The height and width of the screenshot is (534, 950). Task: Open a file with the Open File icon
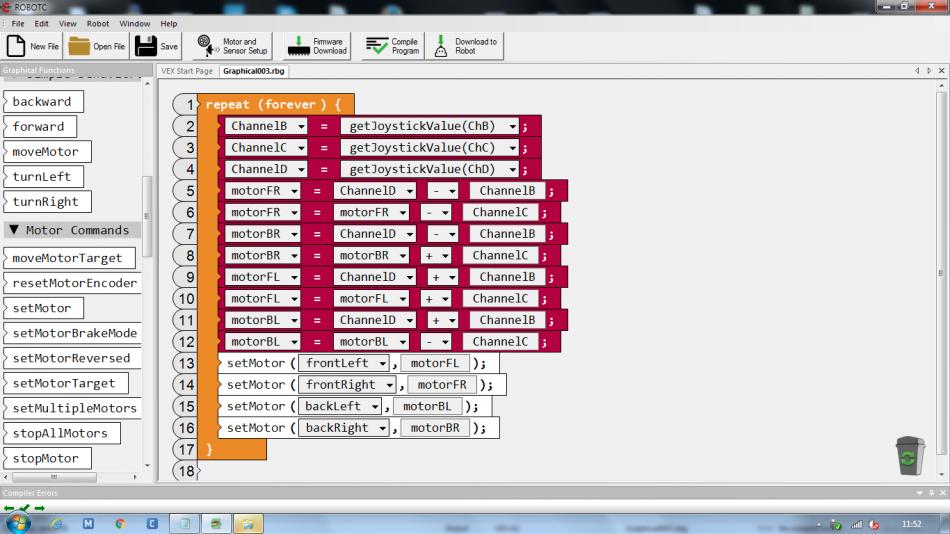(x=79, y=46)
